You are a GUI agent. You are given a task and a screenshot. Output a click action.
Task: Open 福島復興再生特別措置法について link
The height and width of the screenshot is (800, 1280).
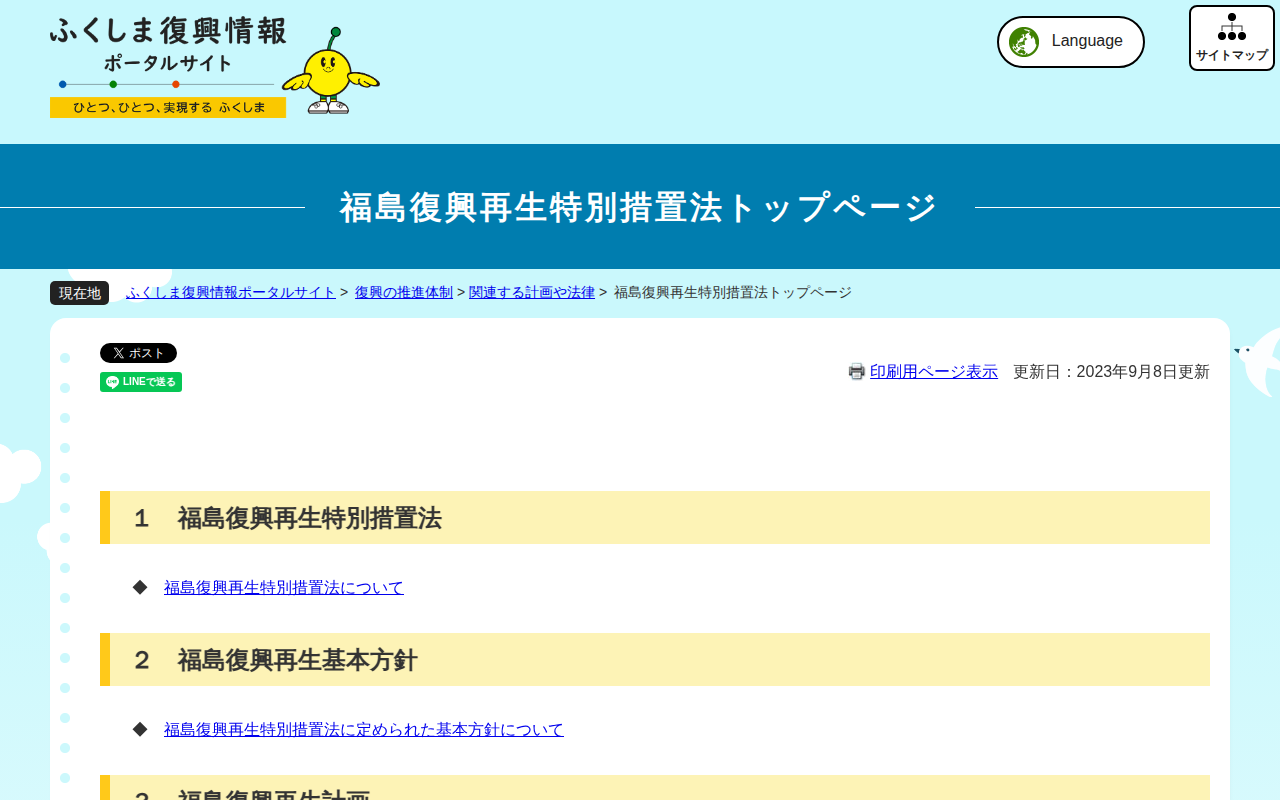284,588
